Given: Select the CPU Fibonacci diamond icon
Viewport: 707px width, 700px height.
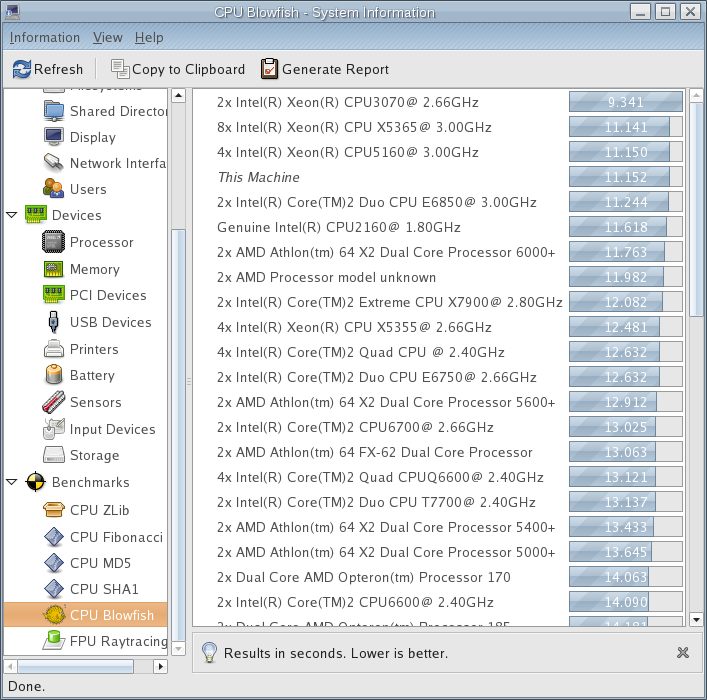Looking at the screenshot, I should pyautogui.click(x=54, y=537).
